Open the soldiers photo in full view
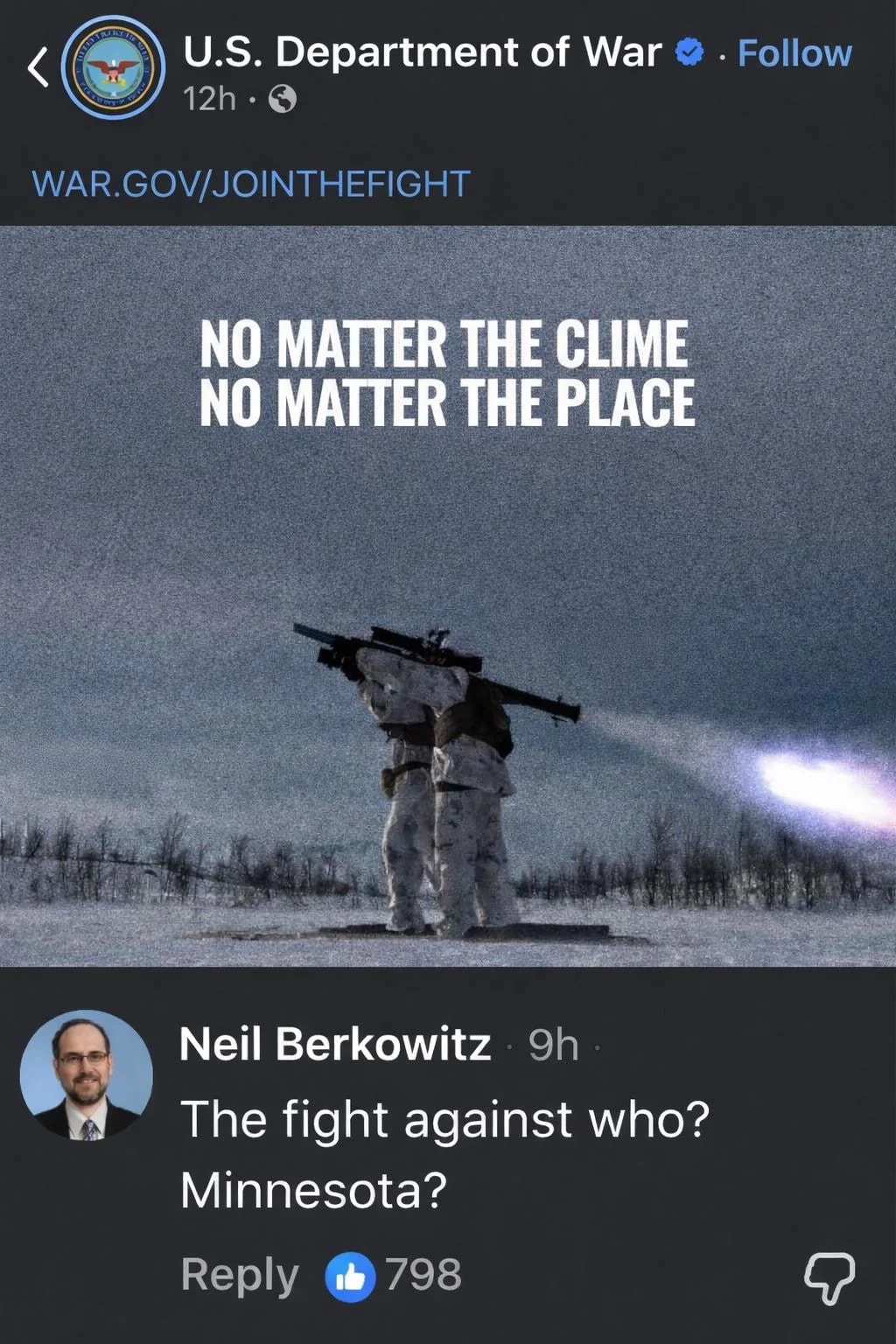Screen dimensions: 896x1344 pyautogui.click(x=448, y=596)
